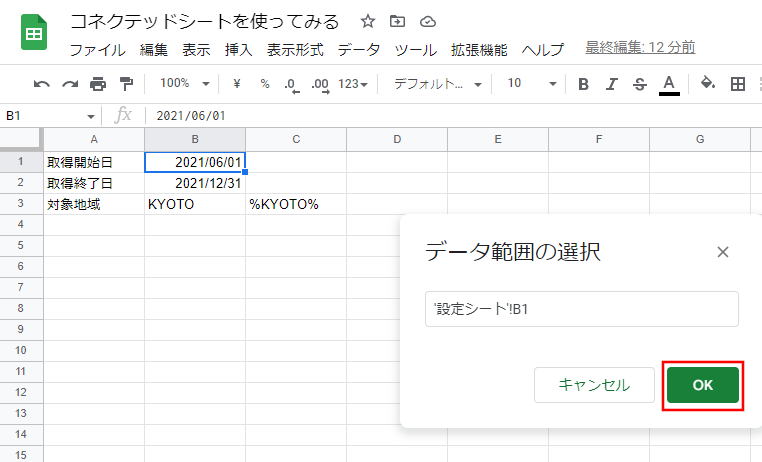
Task: Toggle strikethrough formatting
Action: pos(640,84)
